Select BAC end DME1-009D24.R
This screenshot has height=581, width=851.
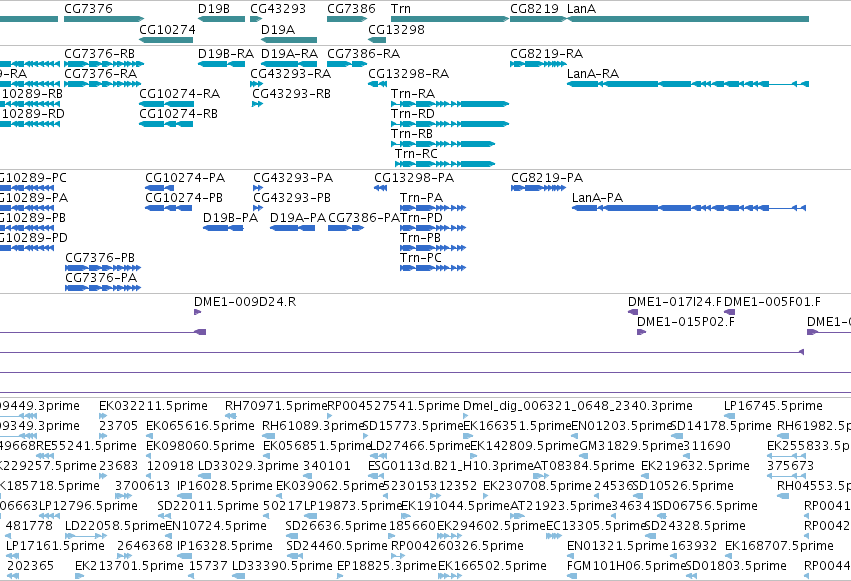click(x=245, y=302)
